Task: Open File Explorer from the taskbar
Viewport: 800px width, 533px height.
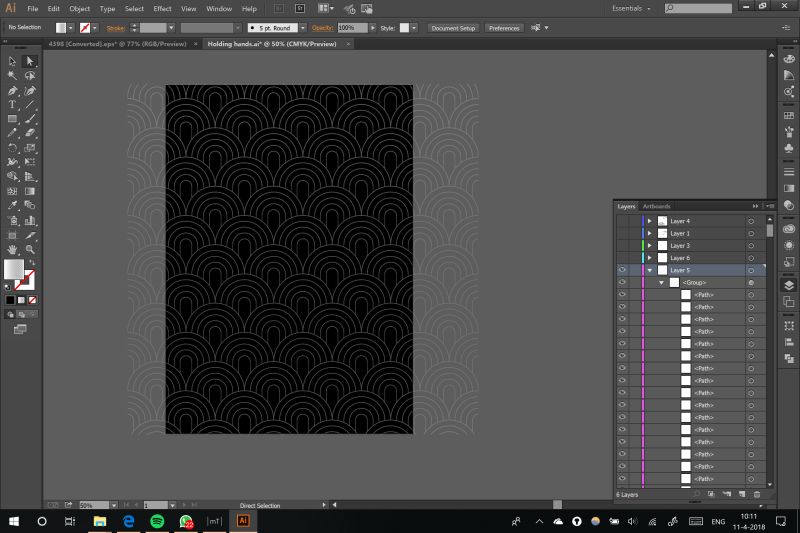Action: [99, 521]
